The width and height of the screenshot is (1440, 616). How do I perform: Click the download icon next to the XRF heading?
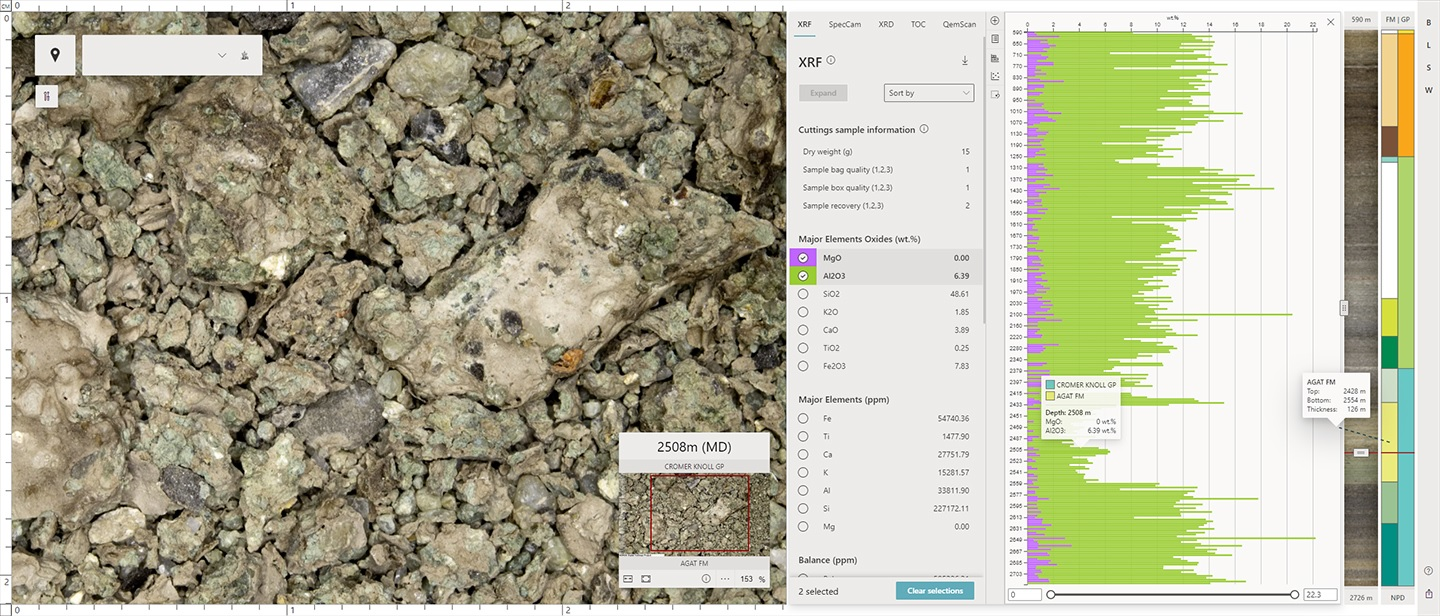click(x=964, y=61)
